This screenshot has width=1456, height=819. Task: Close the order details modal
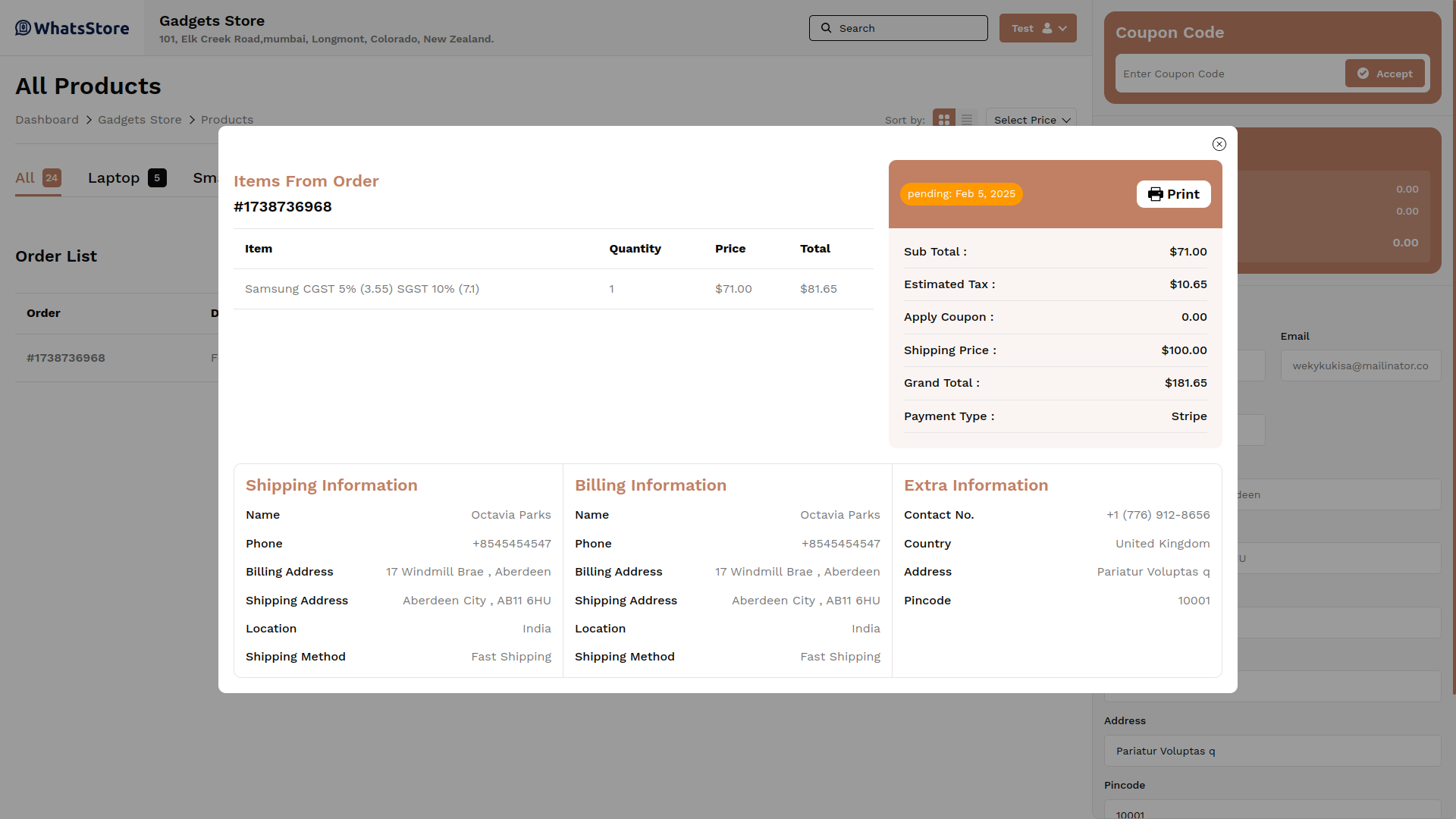(1219, 144)
